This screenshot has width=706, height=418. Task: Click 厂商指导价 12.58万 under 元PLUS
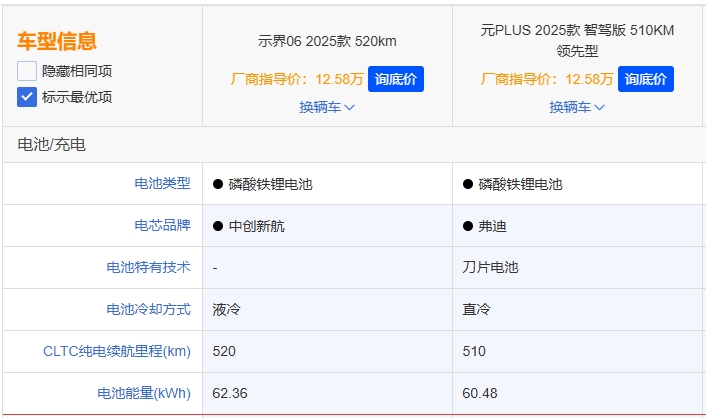pyautogui.click(x=547, y=79)
